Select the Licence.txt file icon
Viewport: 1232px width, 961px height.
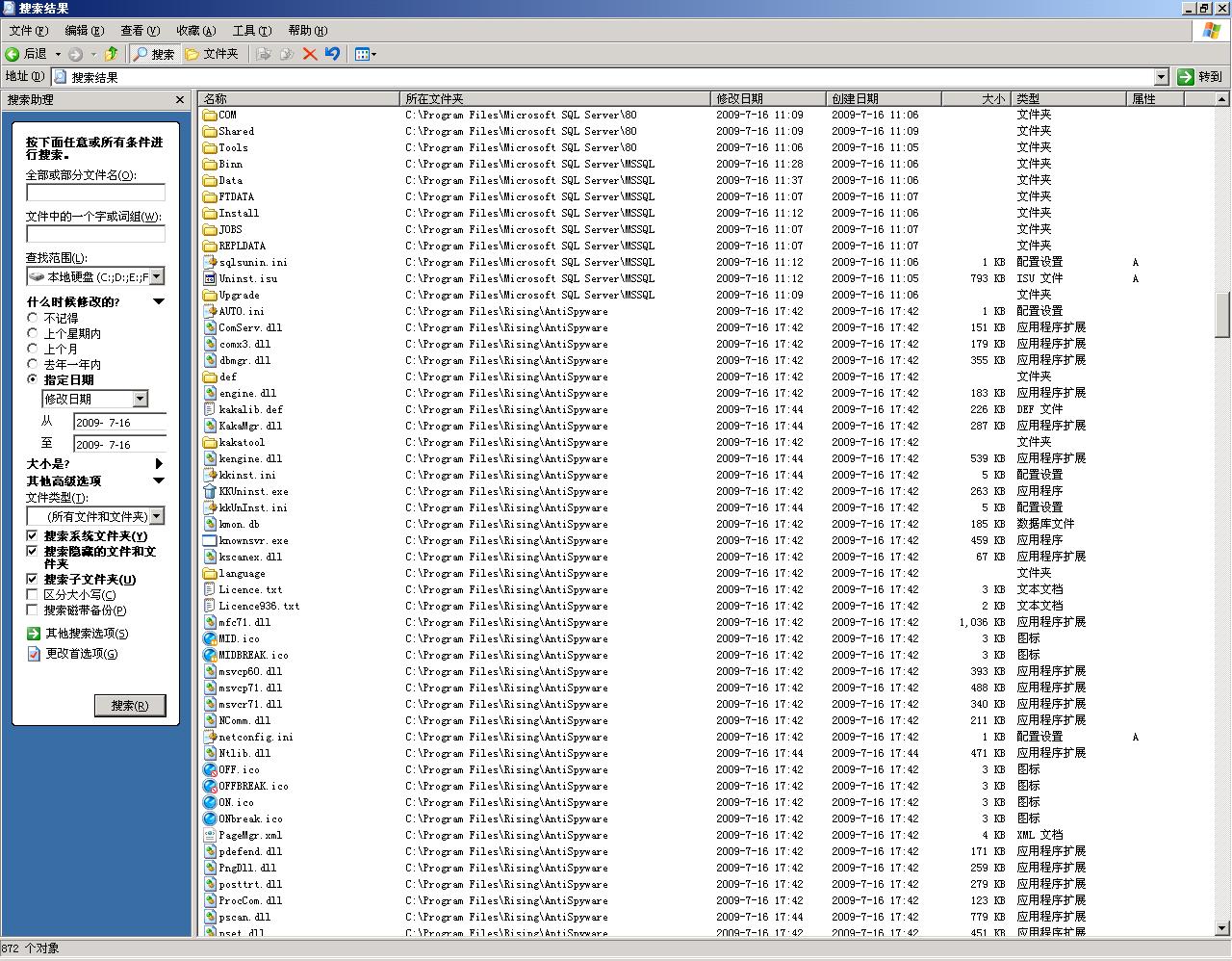click(x=210, y=589)
